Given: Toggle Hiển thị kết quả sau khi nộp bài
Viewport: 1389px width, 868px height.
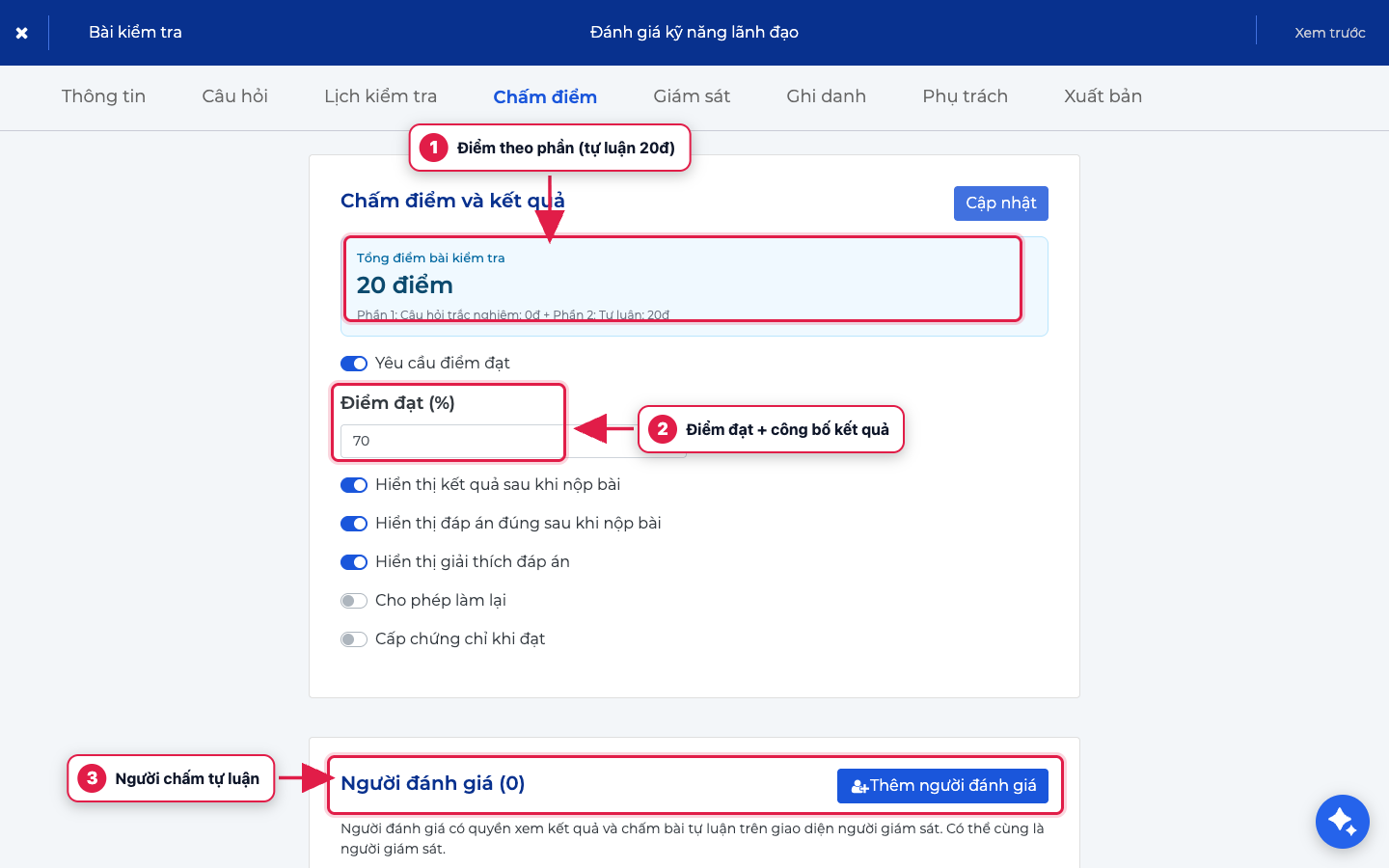Looking at the screenshot, I should point(354,485).
